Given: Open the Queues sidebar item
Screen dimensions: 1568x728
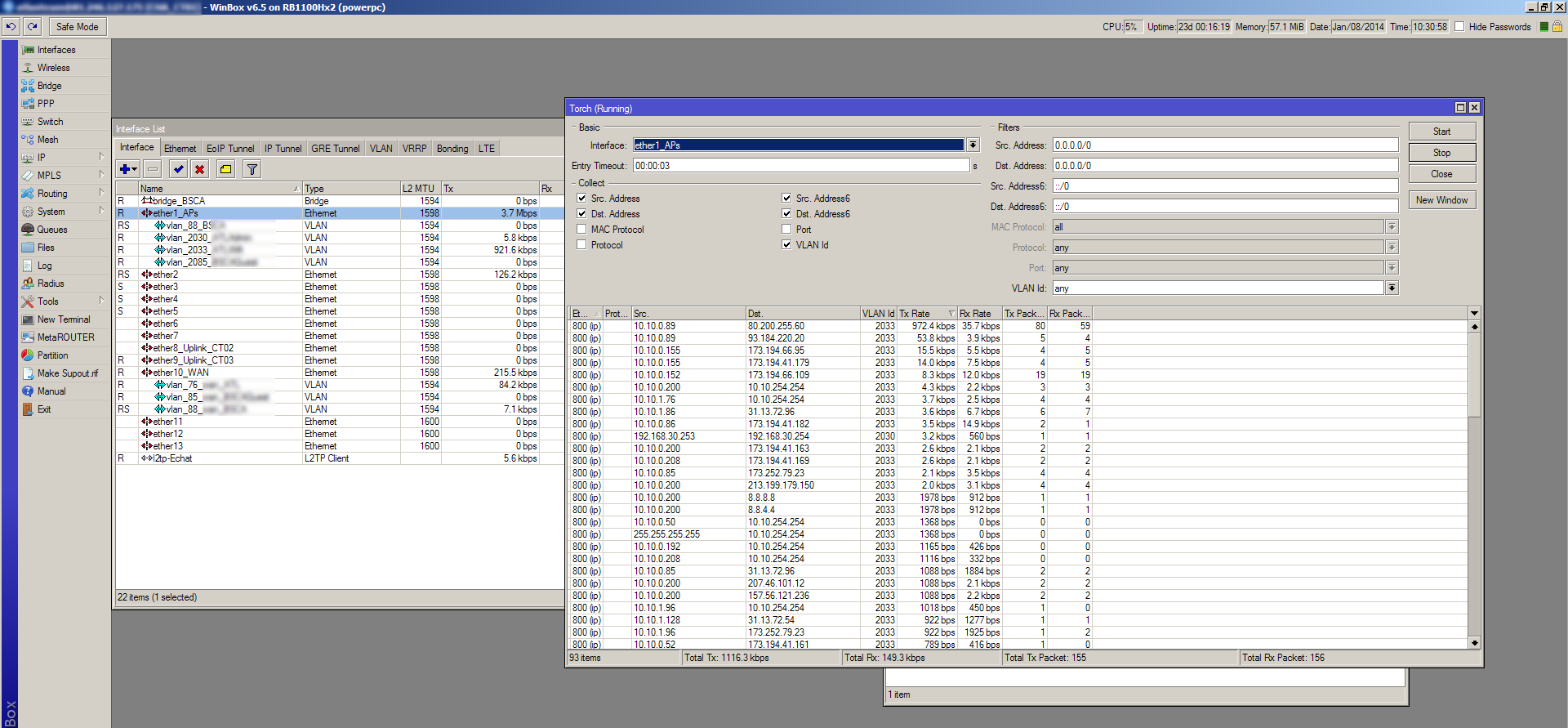Looking at the screenshot, I should click(52, 230).
